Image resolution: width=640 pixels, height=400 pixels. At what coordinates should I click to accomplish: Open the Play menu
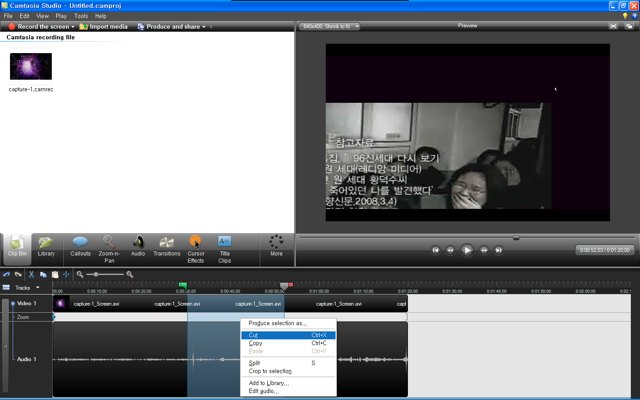61,16
